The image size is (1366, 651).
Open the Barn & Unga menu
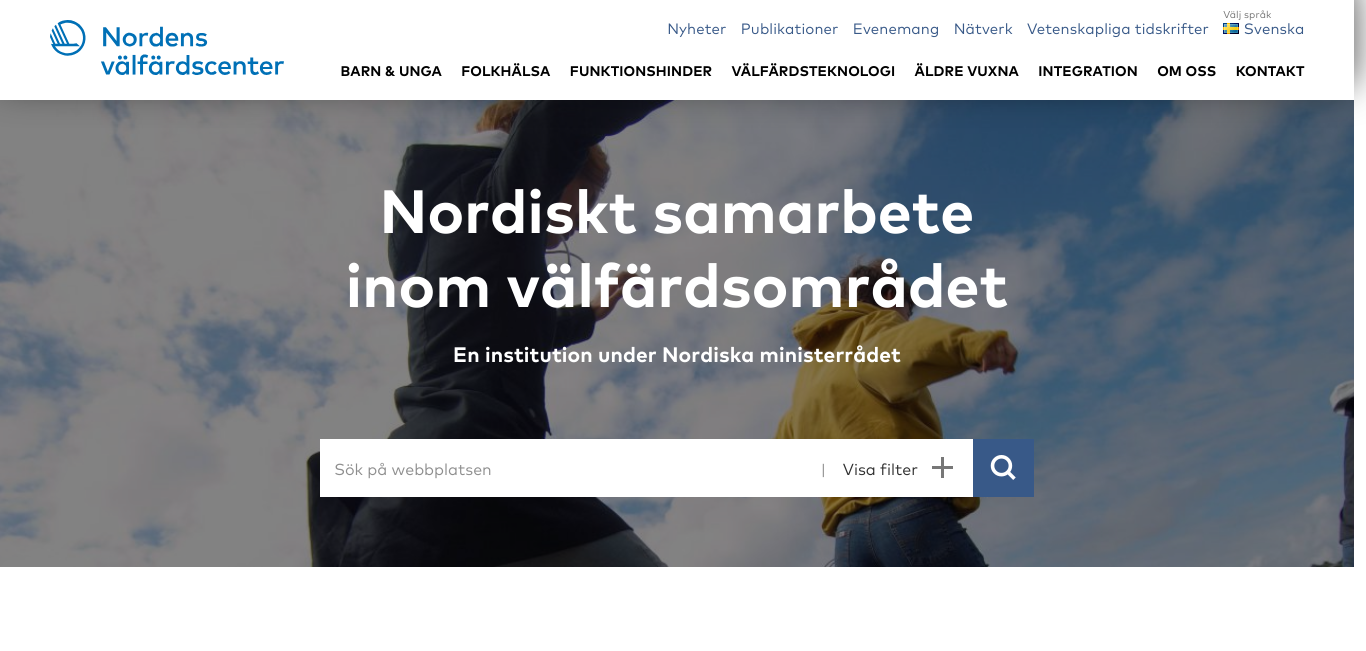tap(391, 71)
